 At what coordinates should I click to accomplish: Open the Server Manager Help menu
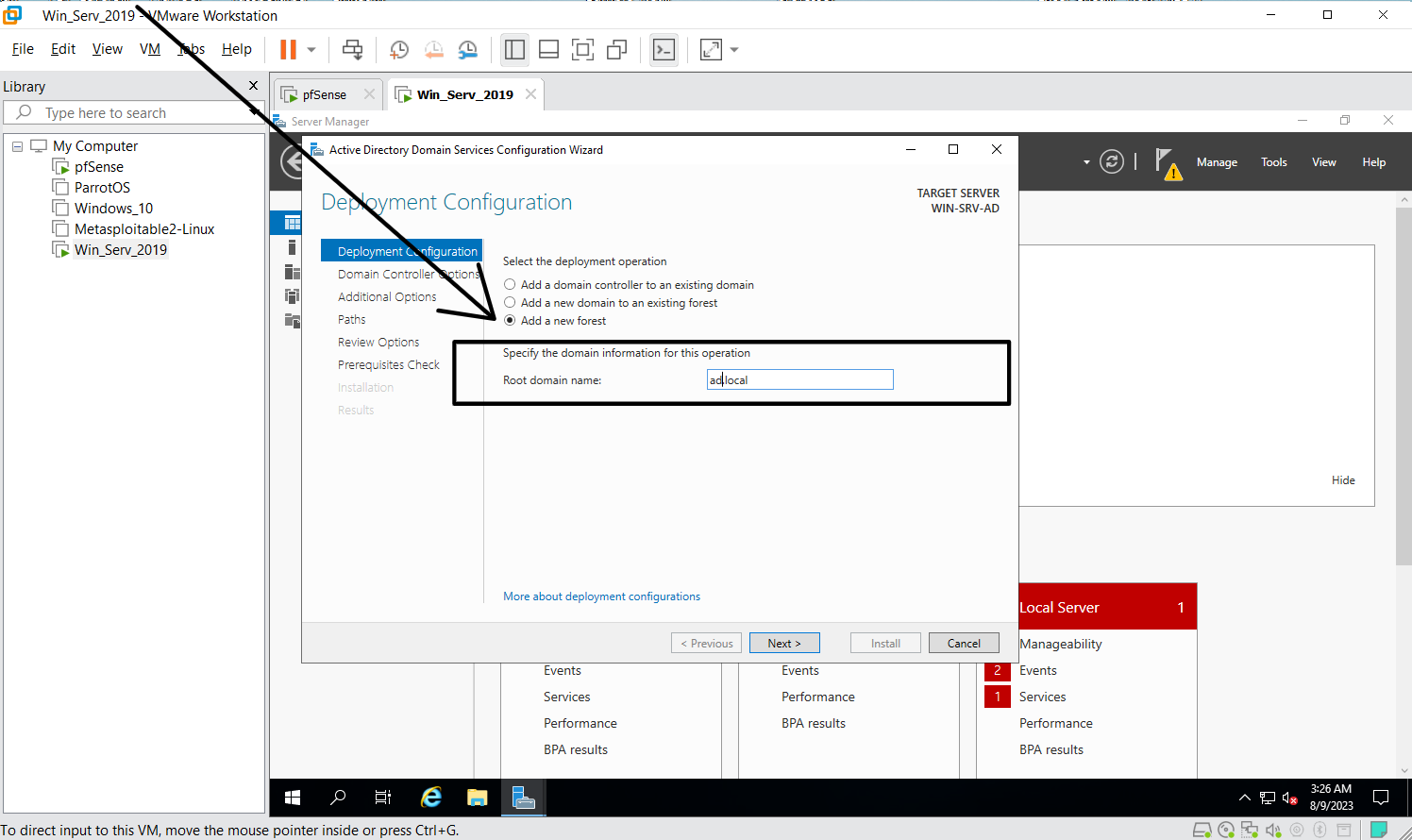[1374, 162]
